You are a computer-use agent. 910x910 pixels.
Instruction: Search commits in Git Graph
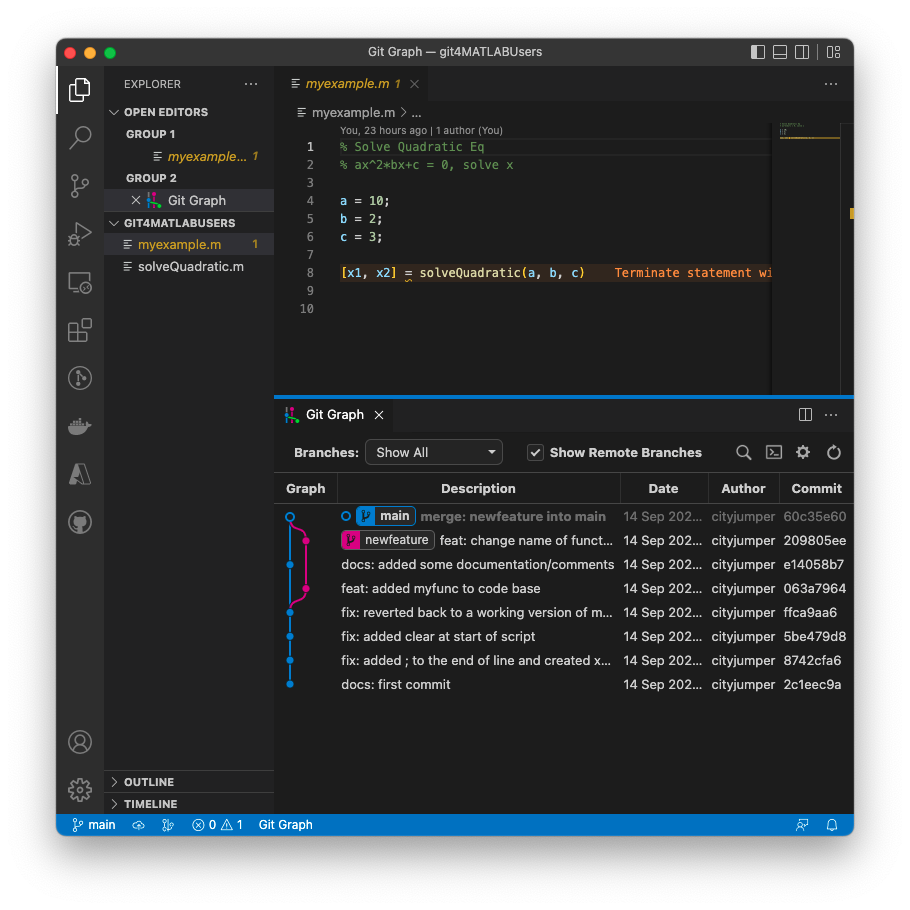(x=743, y=453)
